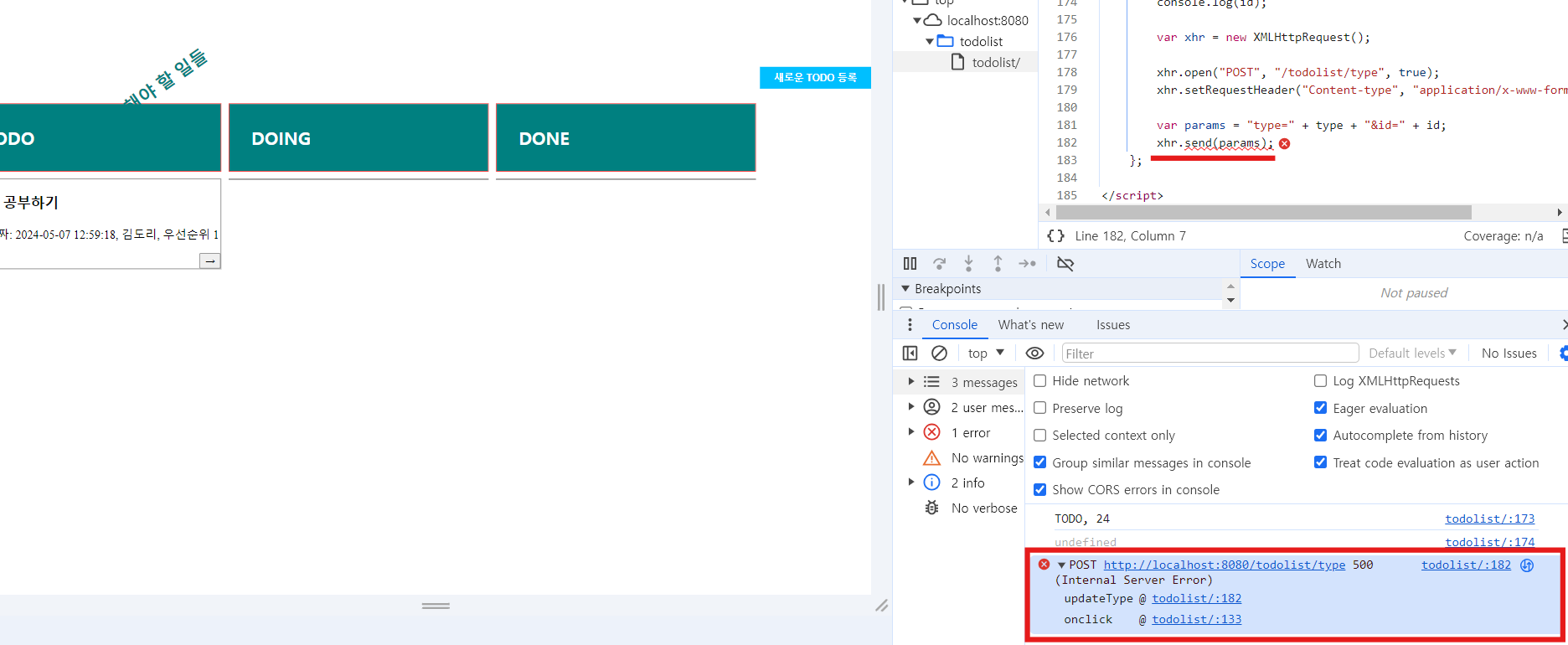Pause script execution in the debugger

coord(910,264)
